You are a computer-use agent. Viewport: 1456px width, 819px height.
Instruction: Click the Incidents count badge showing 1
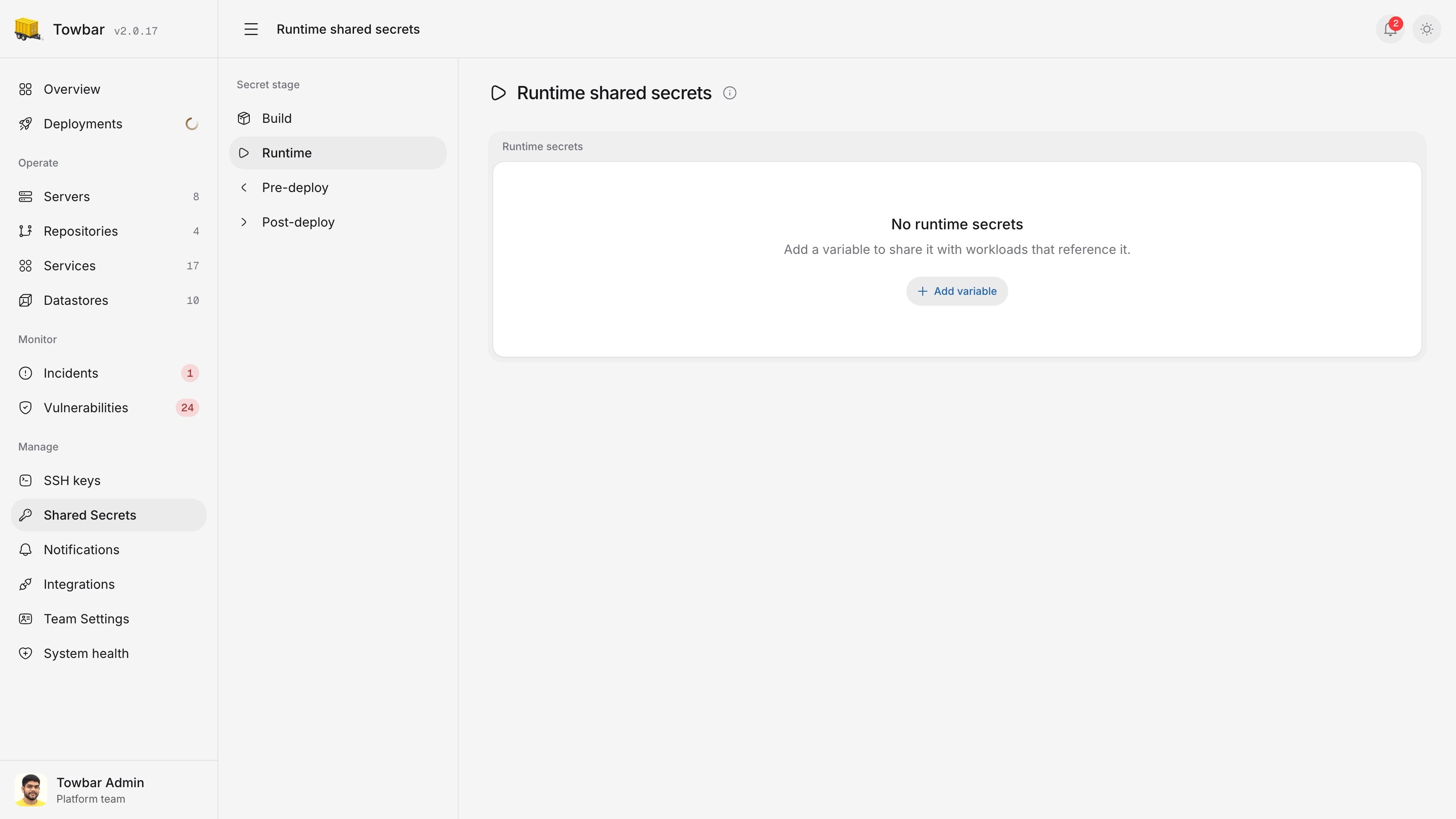pos(190,373)
